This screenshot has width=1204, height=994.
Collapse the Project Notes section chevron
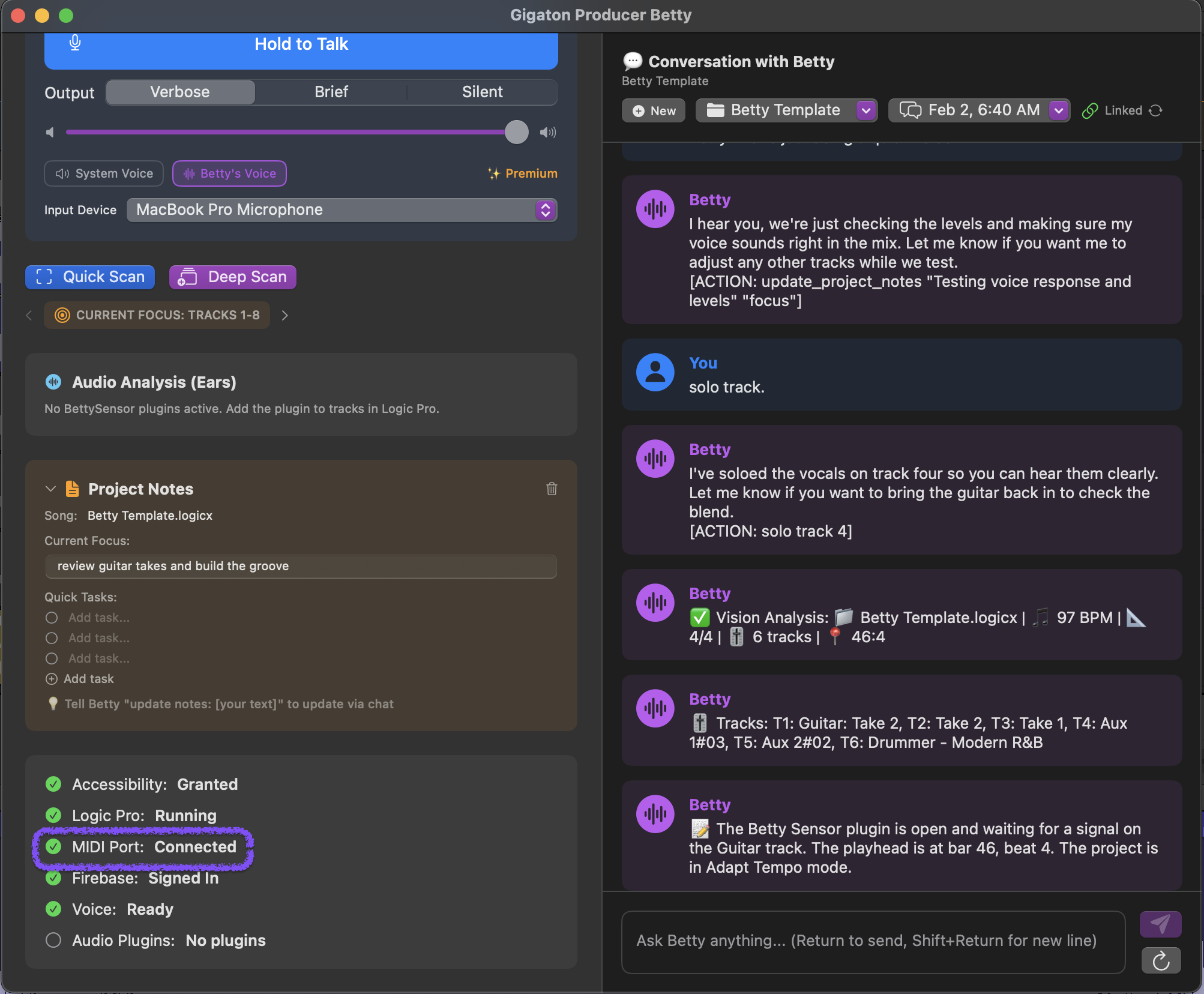pos(50,489)
